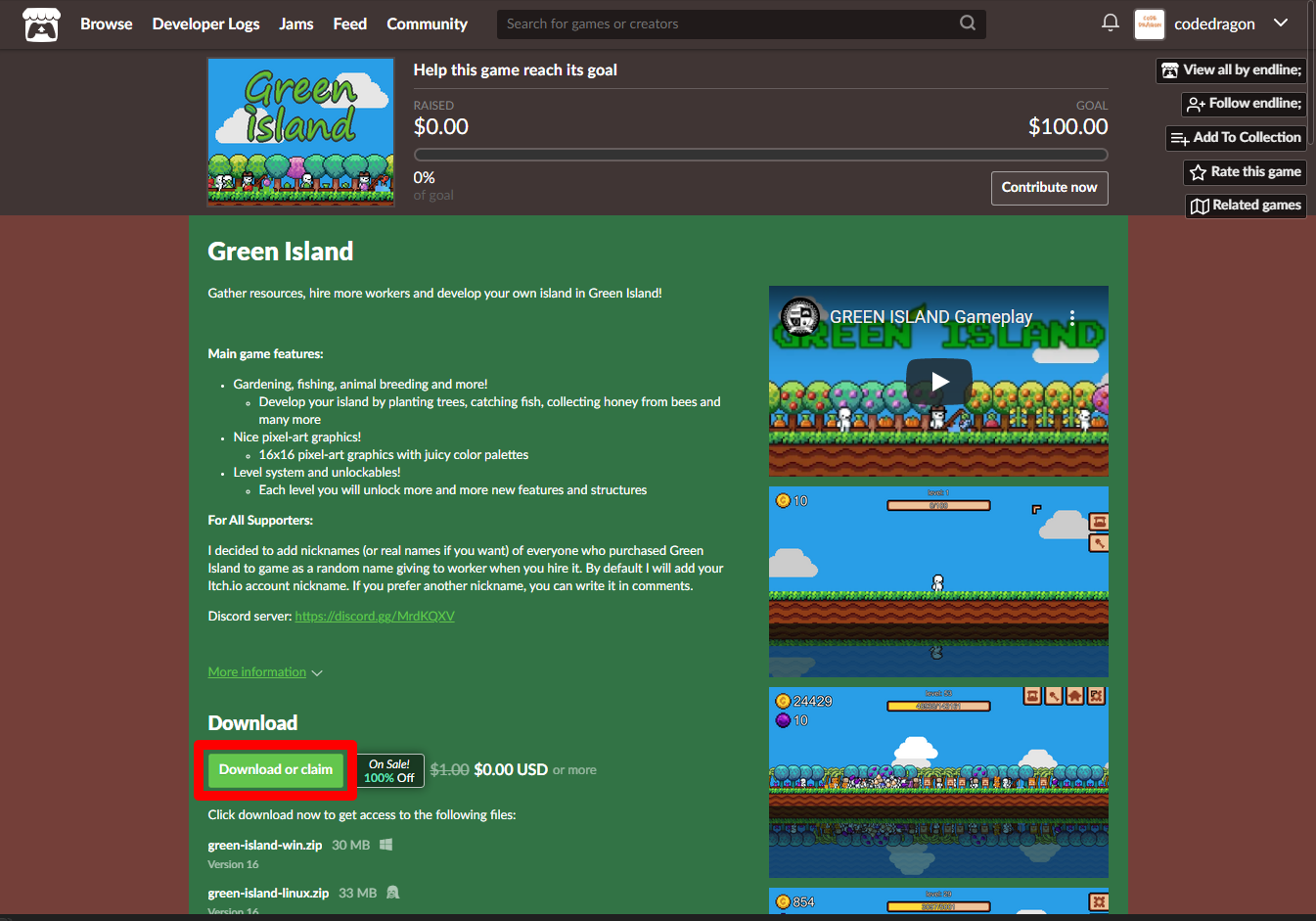Click the Download section heading
This screenshot has height=921, width=1316.
pos(252,723)
